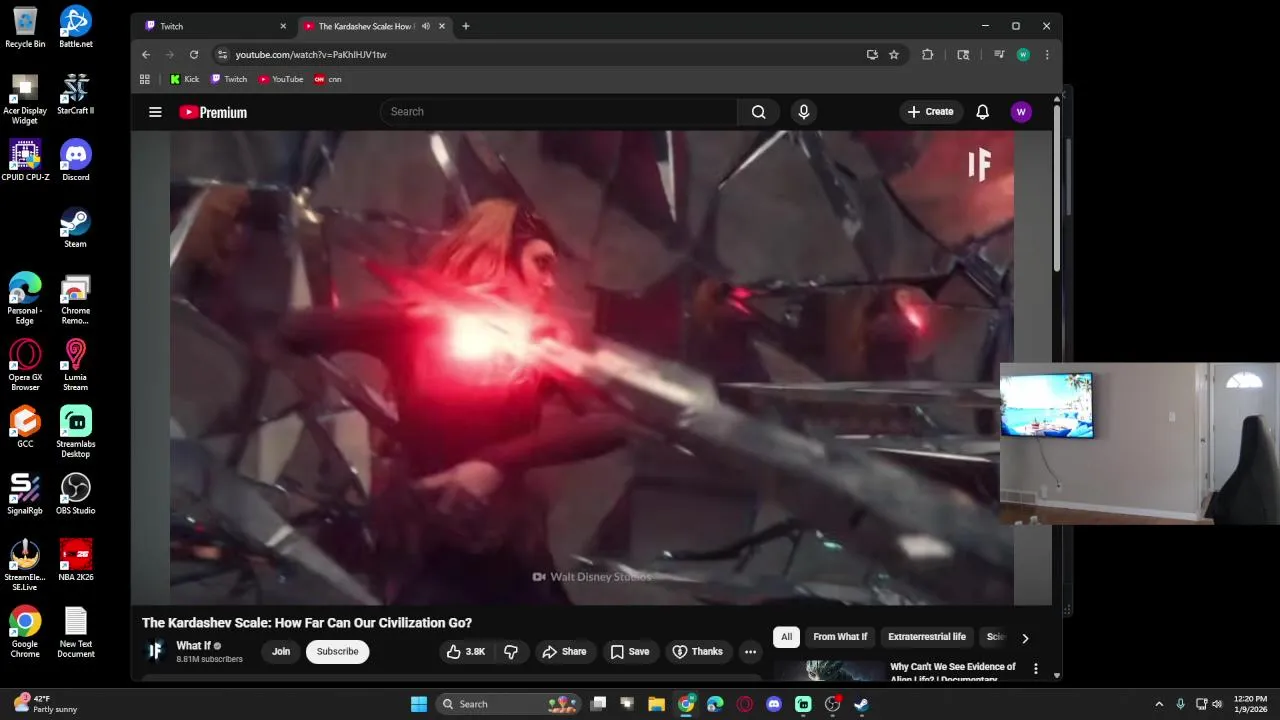Open OBS Studio desktop shortcut
The image size is (1280, 720).
point(76,494)
